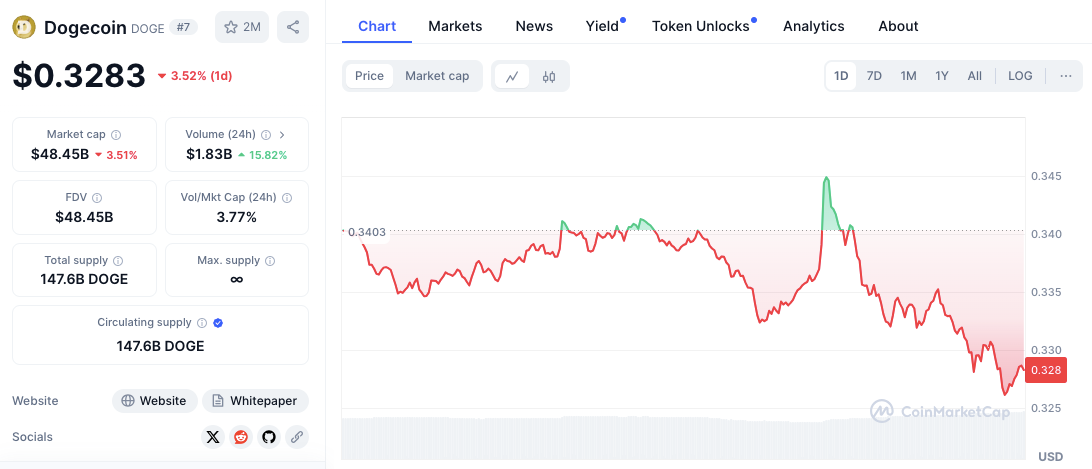Switch to candlestick chart view

pos(549,76)
